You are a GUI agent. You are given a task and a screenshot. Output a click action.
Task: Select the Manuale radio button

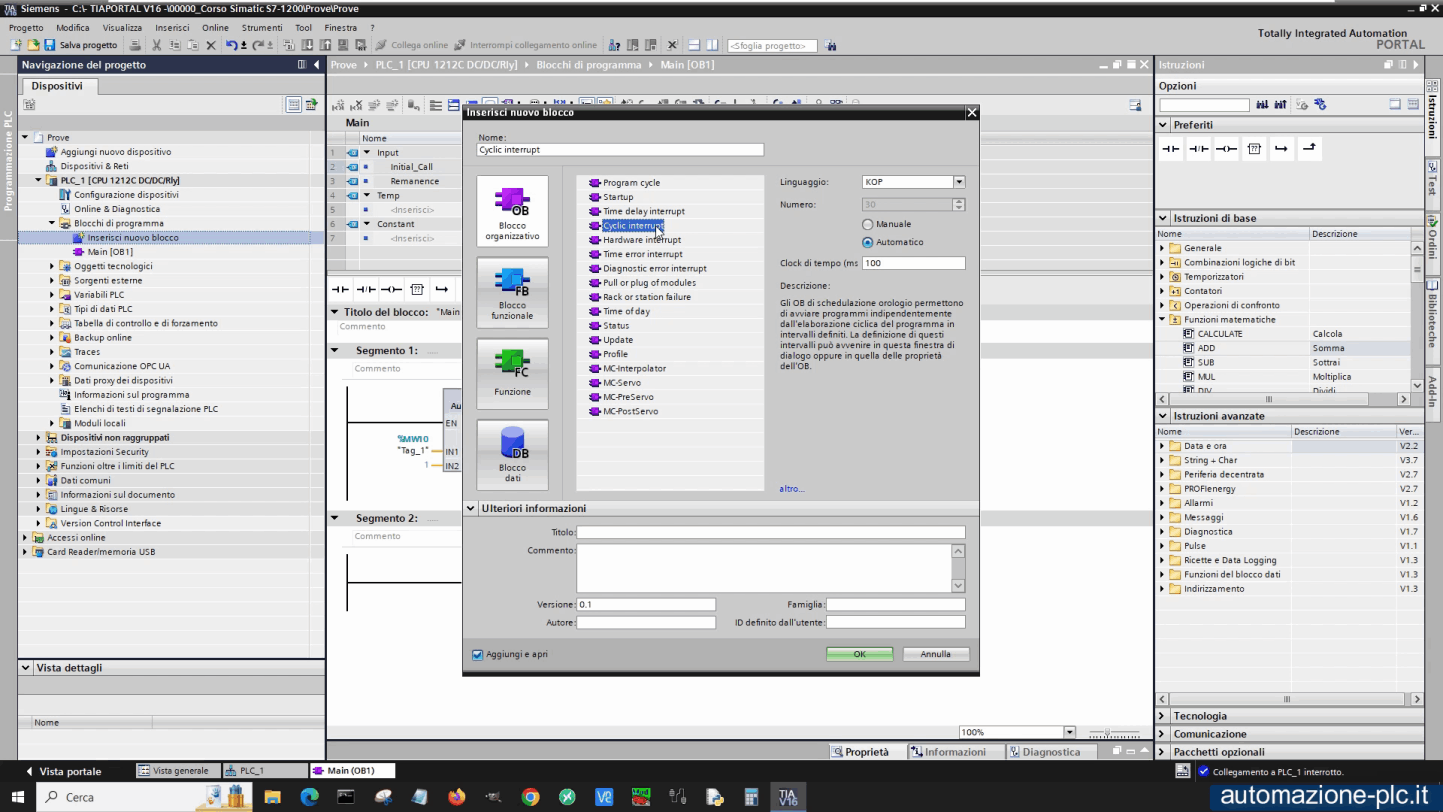point(867,224)
